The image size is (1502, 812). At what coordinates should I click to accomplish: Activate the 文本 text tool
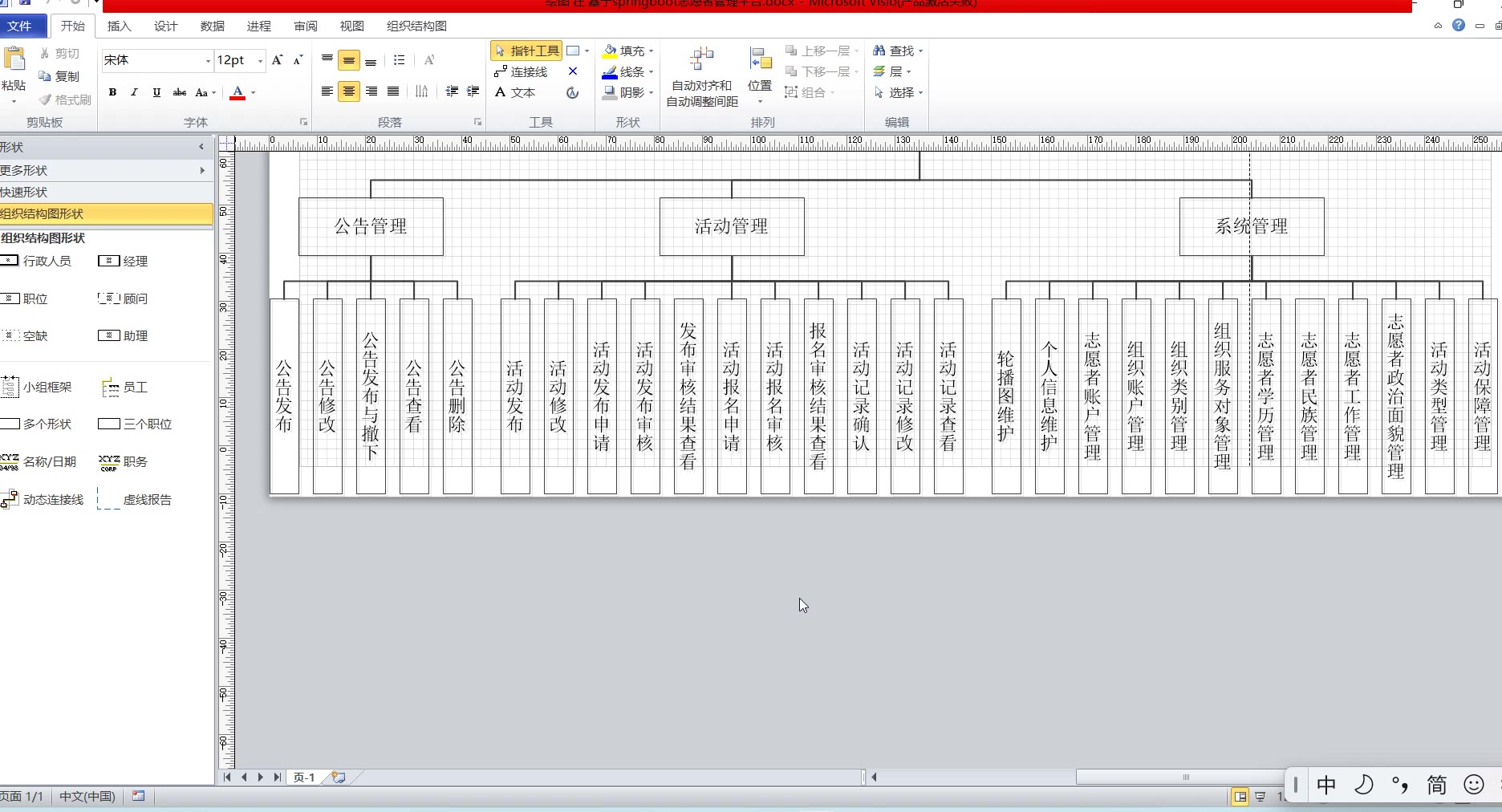(x=515, y=92)
